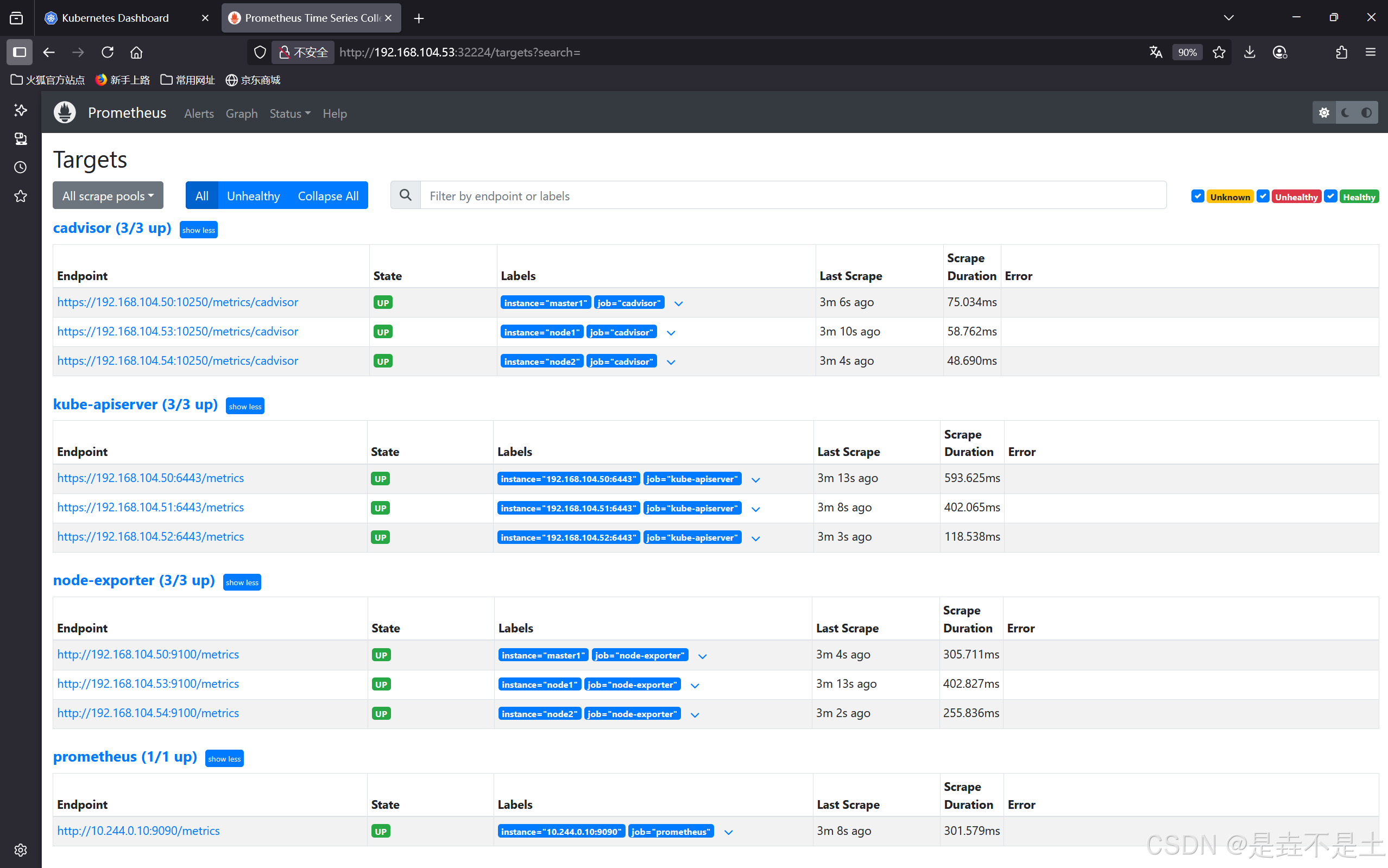
Task: Close the Prometheus Time Series tab
Action: pos(388,18)
